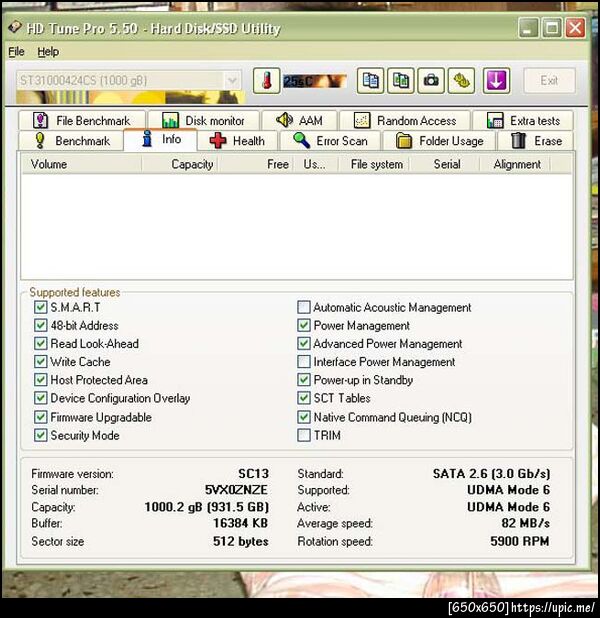Toggle the Host Protected Area checkbox
Image resolution: width=600 pixels, height=618 pixels.
pyautogui.click(x=40, y=380)
